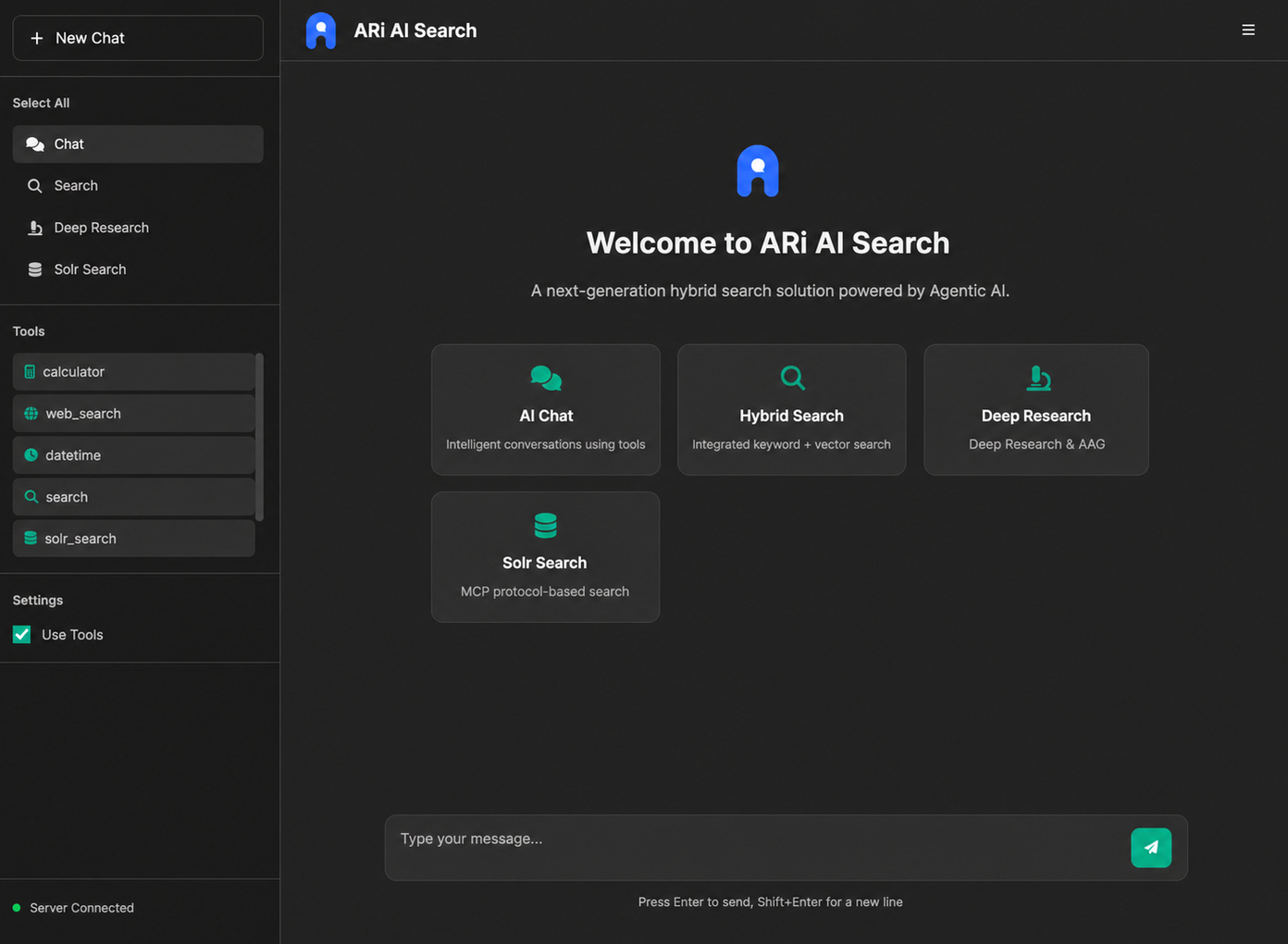Switch to Solr Search mode in the sidebar
1288x944 pixels.
pyautogui.click(x=138, y=269)
